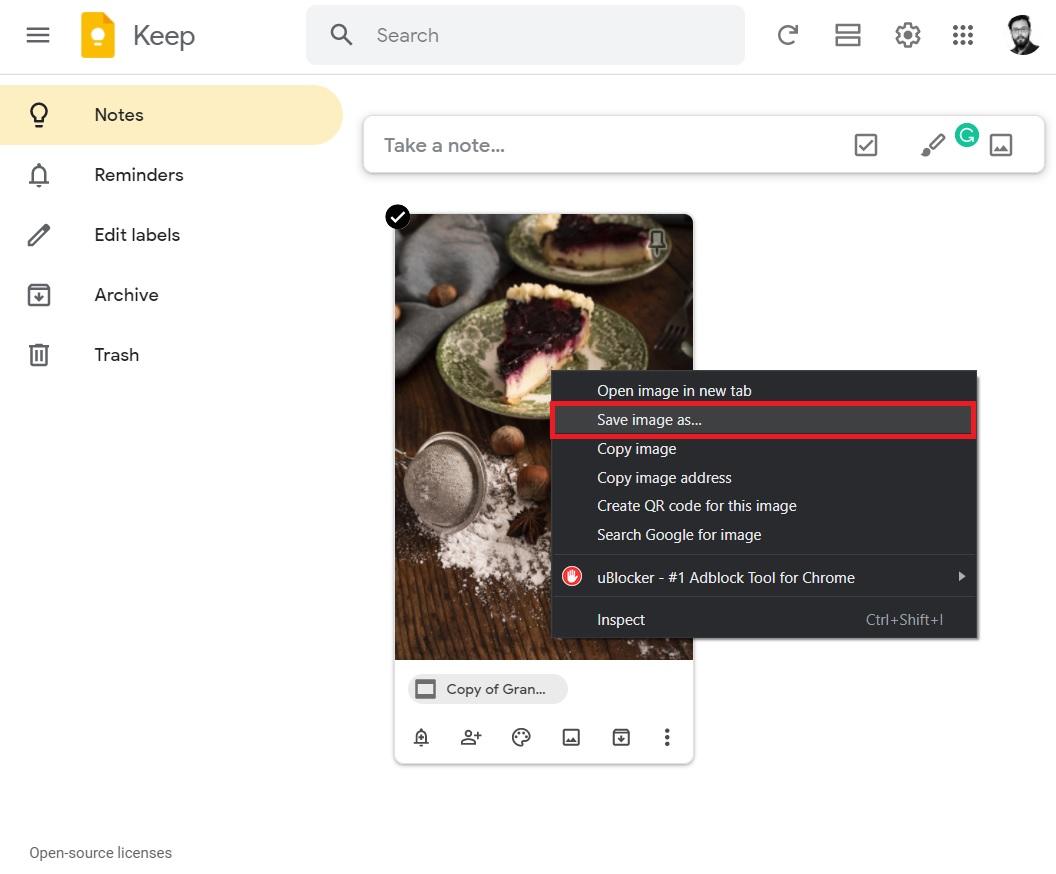The height and width of the screenshot is (874, 1056).
Task: Pin the note with pushpin icon
Action: (657, 242)
